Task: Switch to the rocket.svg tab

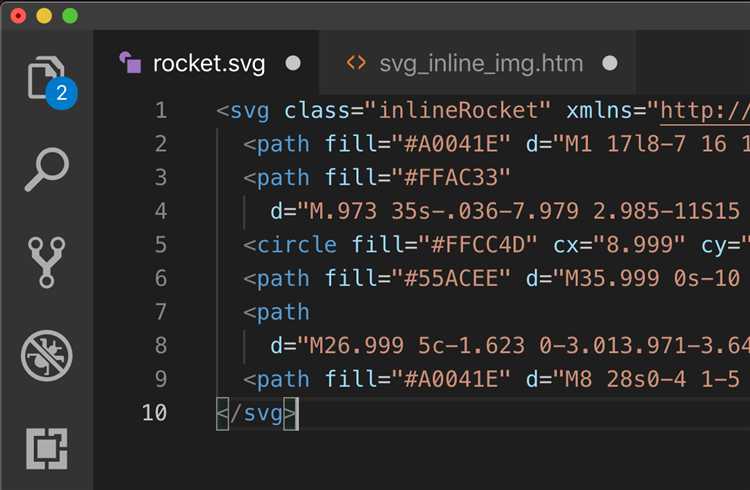Action: pos(209,63)
